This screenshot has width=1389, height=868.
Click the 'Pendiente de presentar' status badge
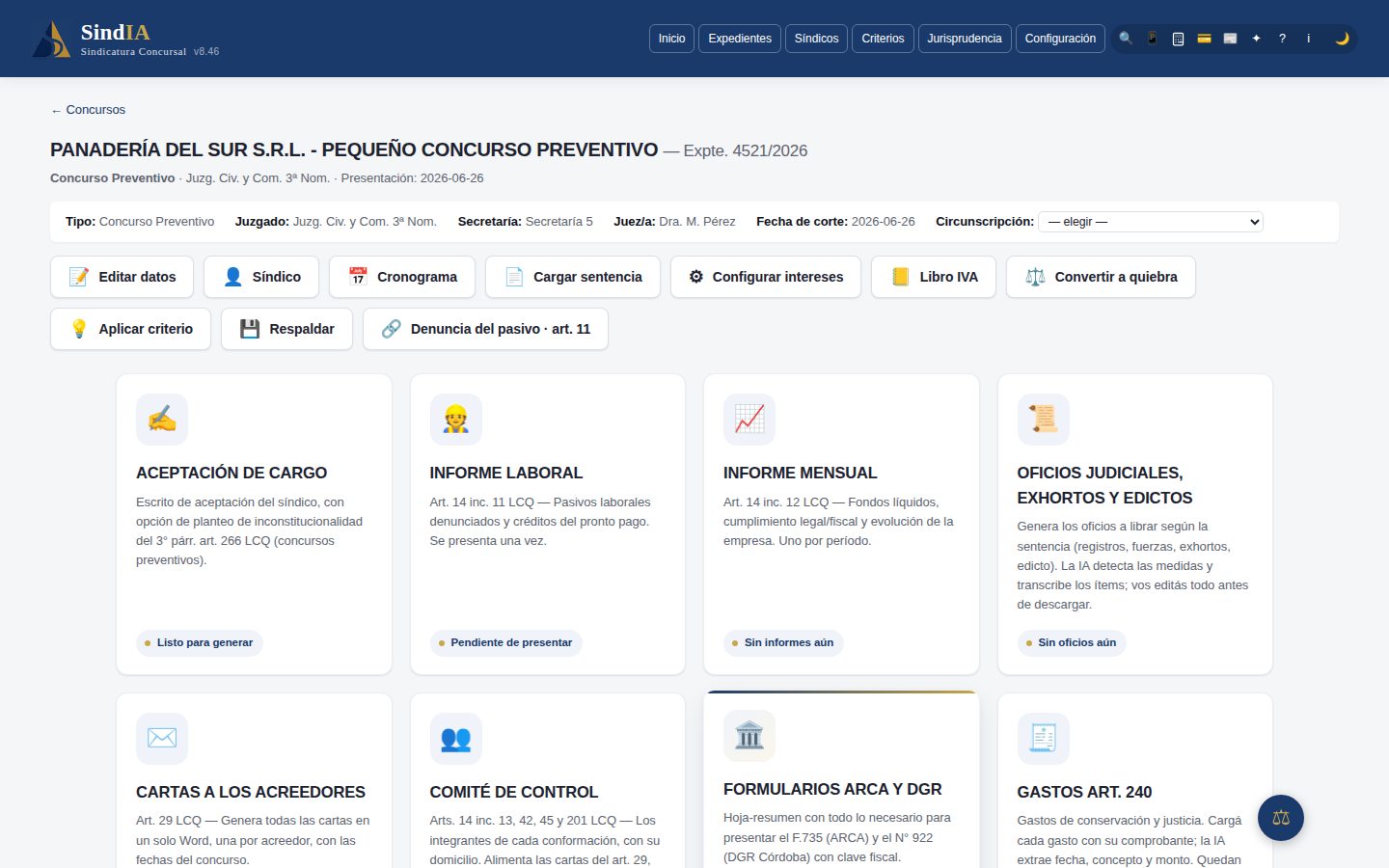click(505, 643)
